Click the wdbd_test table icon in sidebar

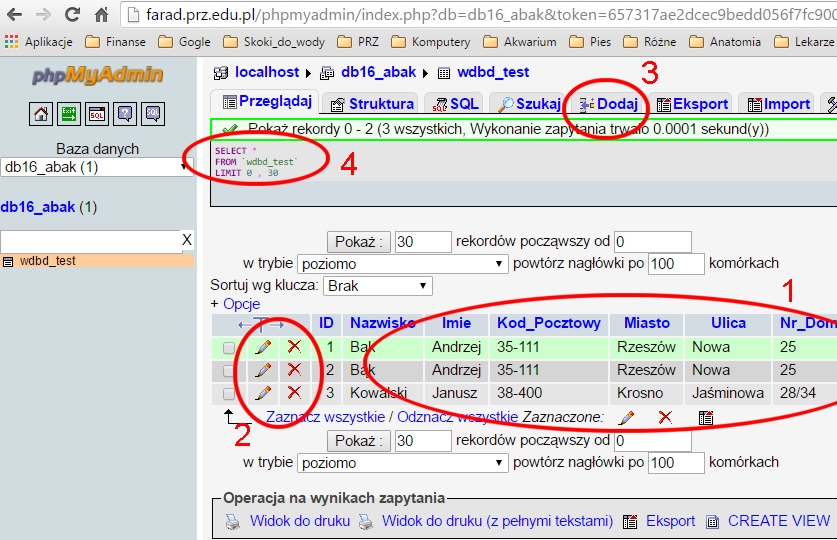pyautogui.click(x=8, y=261)
